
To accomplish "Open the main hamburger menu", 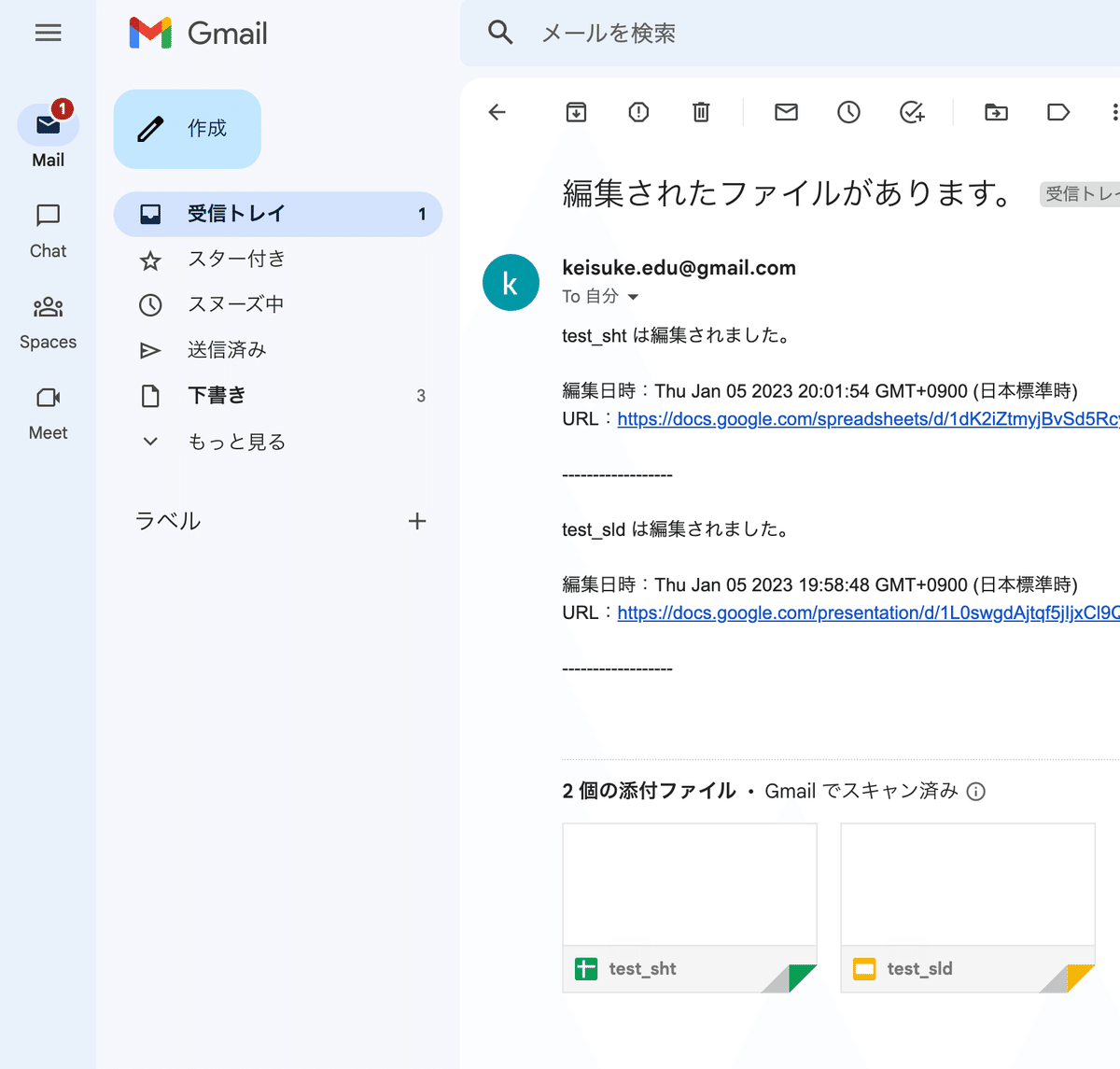I will click(x=48, y=34).
